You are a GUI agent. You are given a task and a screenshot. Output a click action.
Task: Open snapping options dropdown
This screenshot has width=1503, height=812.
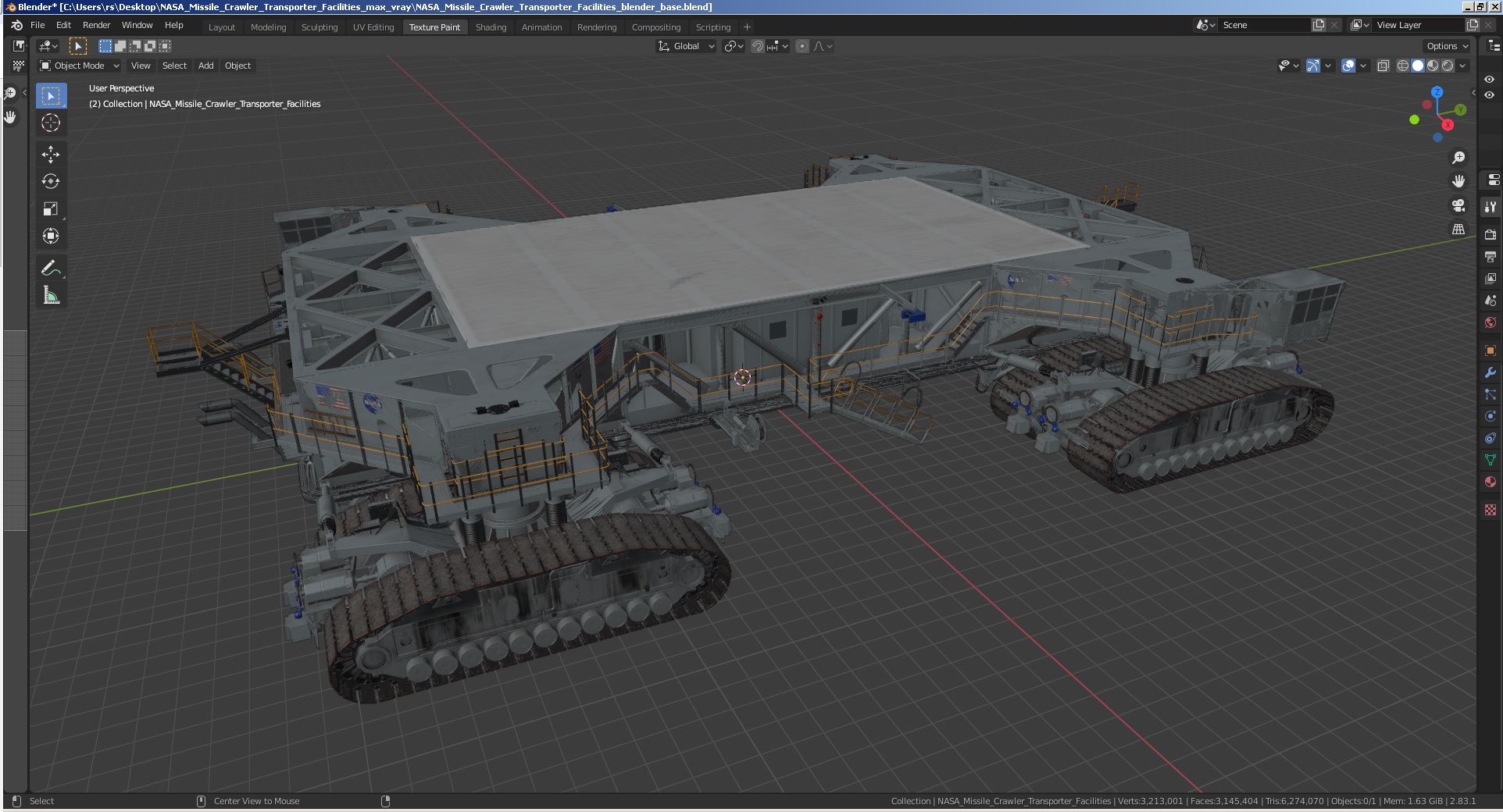click(x=778, y=46)
